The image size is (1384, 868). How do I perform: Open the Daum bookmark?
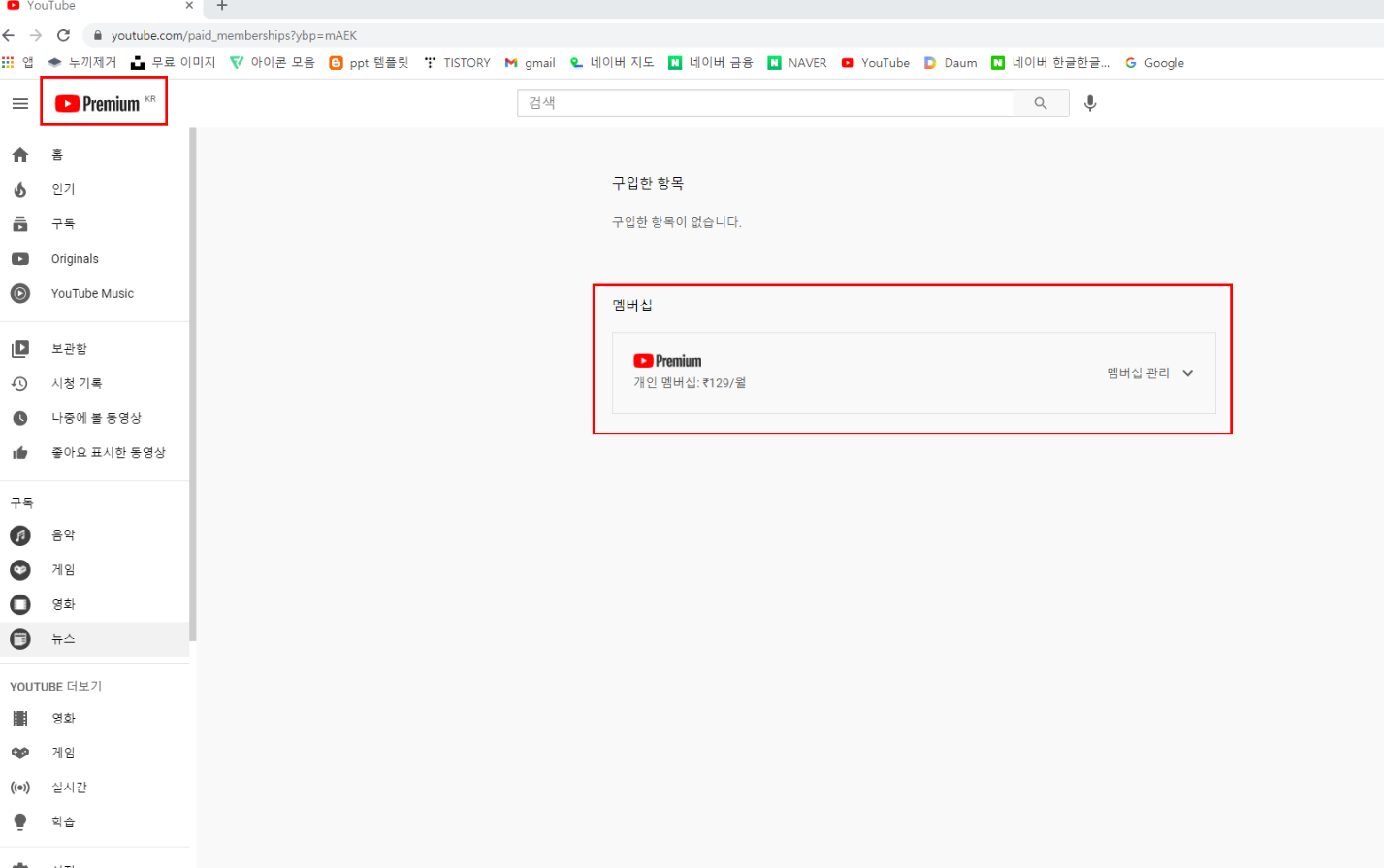[950, 62]
